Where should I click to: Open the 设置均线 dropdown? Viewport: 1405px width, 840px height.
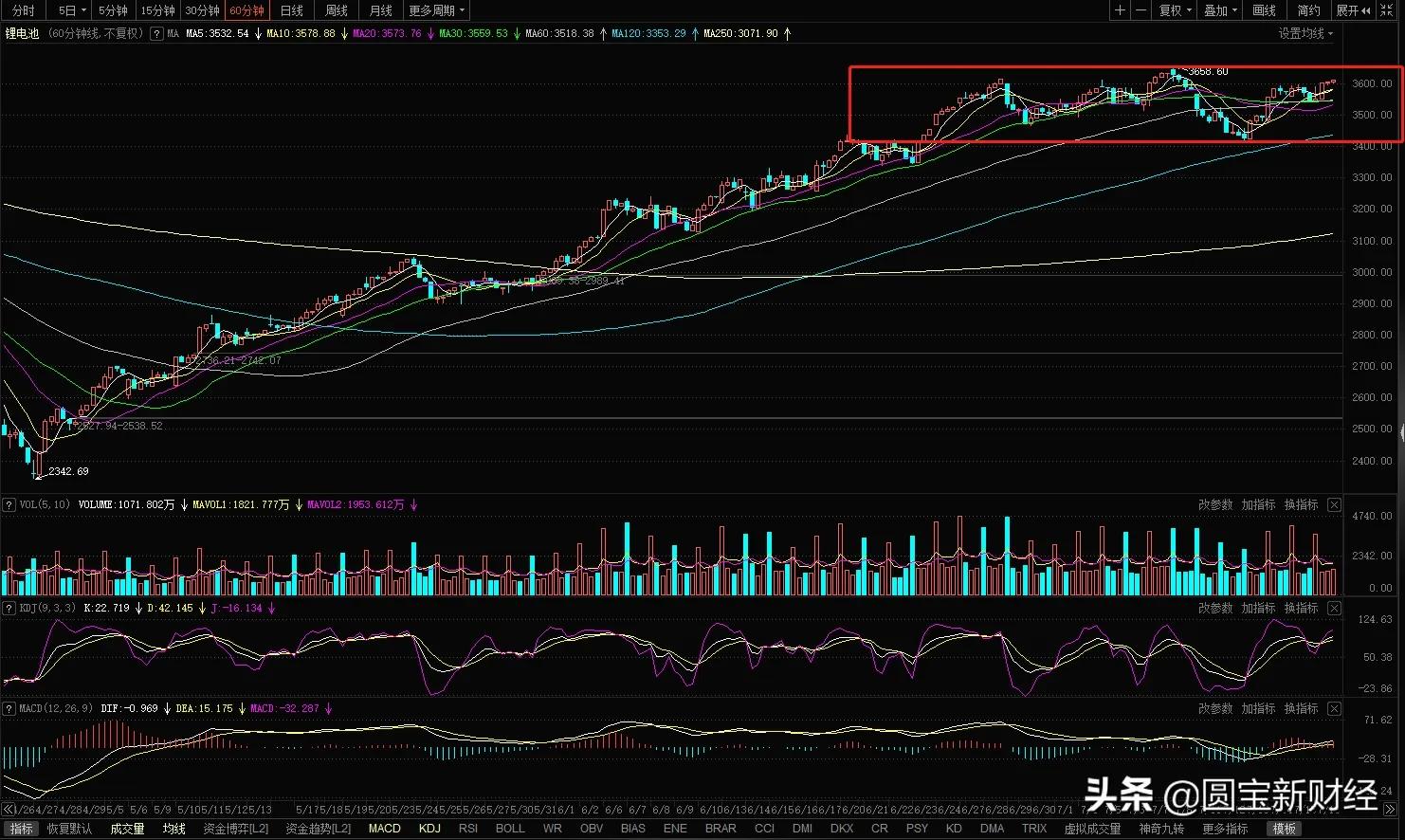tap(1305, 33)
